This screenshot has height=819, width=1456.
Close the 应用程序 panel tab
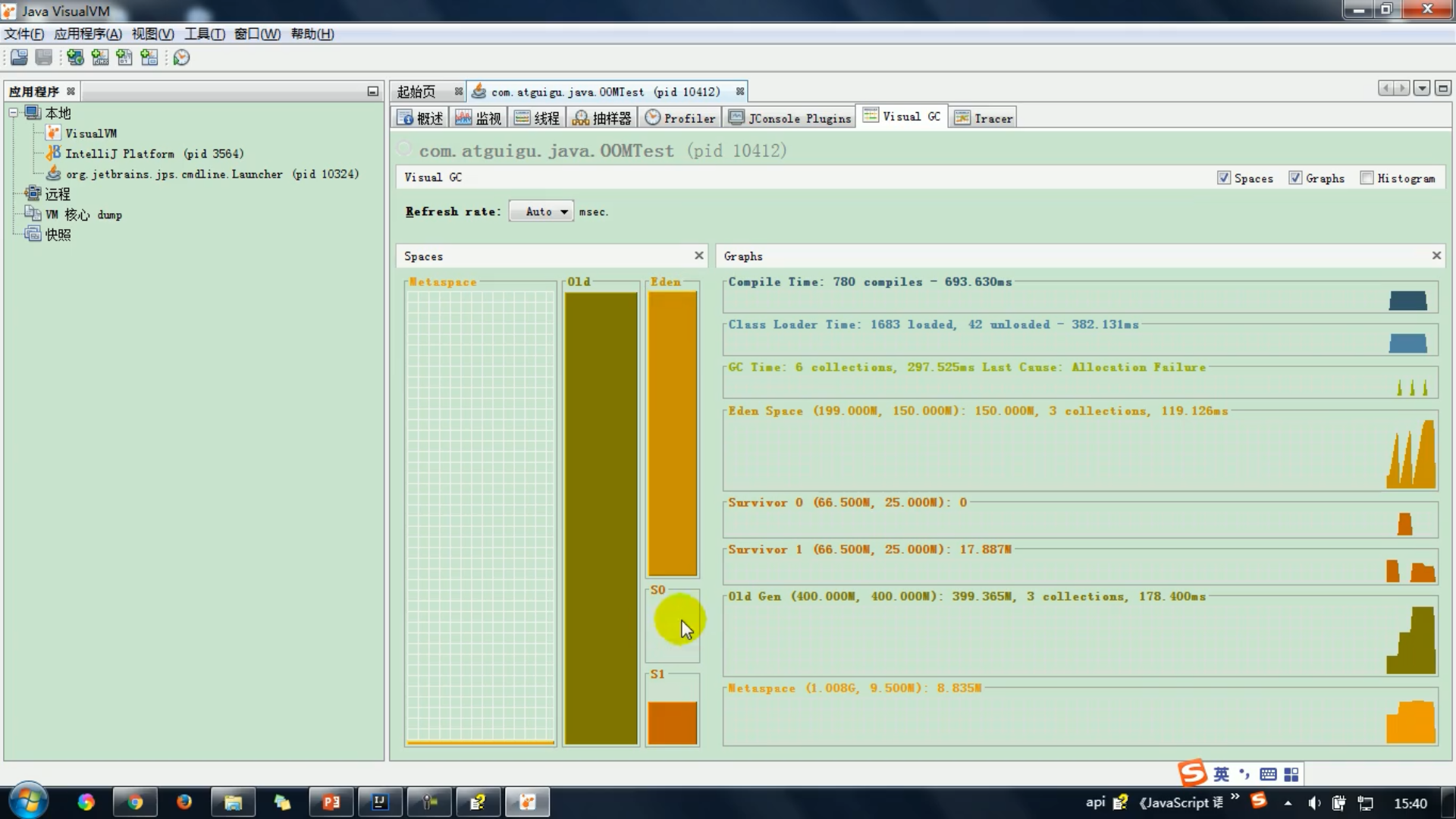tap(71, 91)
